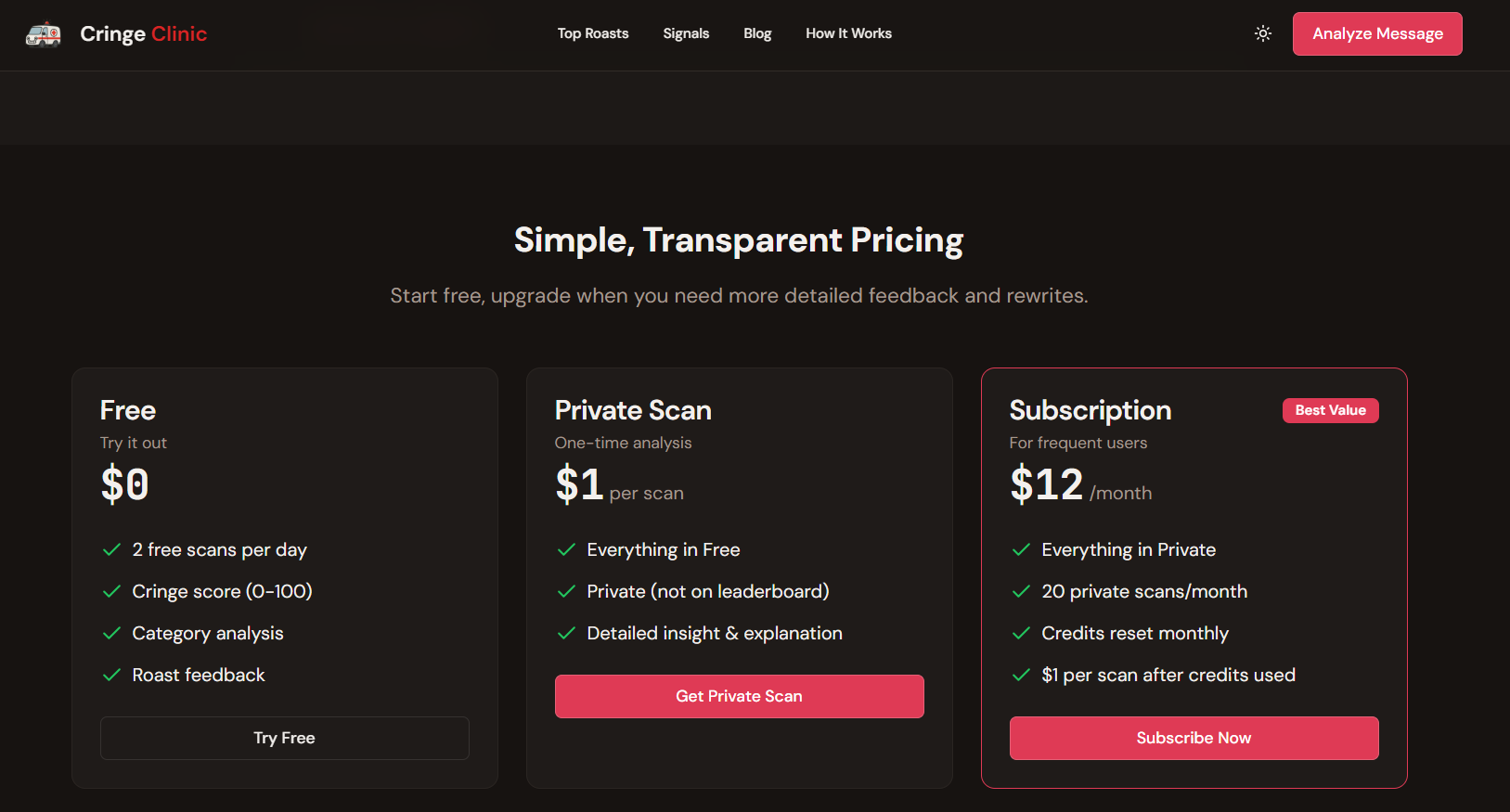
Task: Click the Cringe Clinic ambulance logo icon
Action: coord(43,33)
